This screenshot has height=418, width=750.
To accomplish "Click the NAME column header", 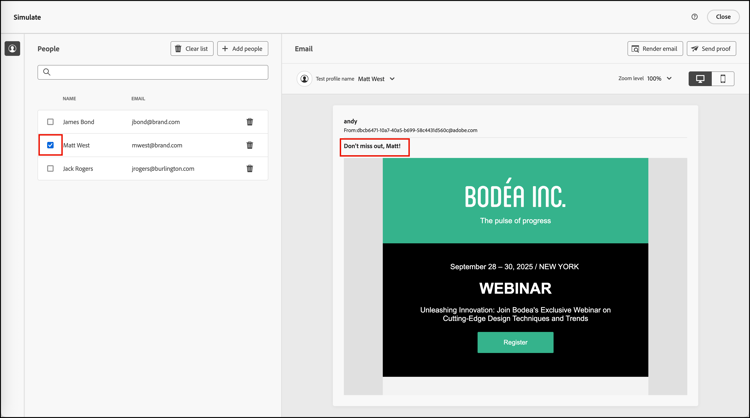I will pyautogui.click(x=69, y=99).
